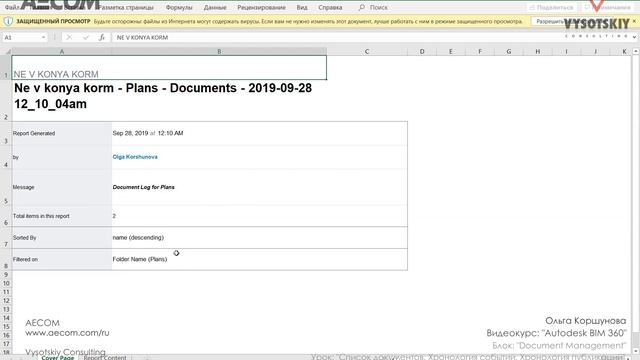This screenshot has width=640, height=360.
Task: Click the search magnifier icon
Action: tap(361, 7)
